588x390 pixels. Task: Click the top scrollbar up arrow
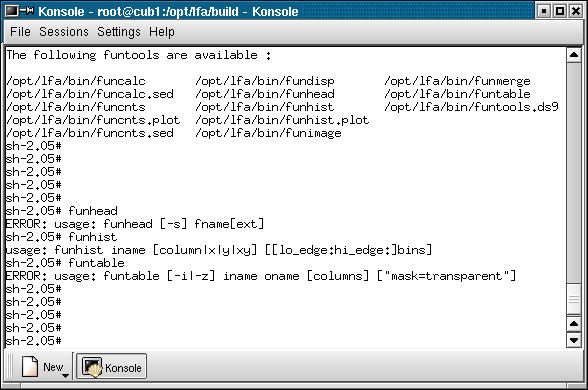[x=574, y=55]
